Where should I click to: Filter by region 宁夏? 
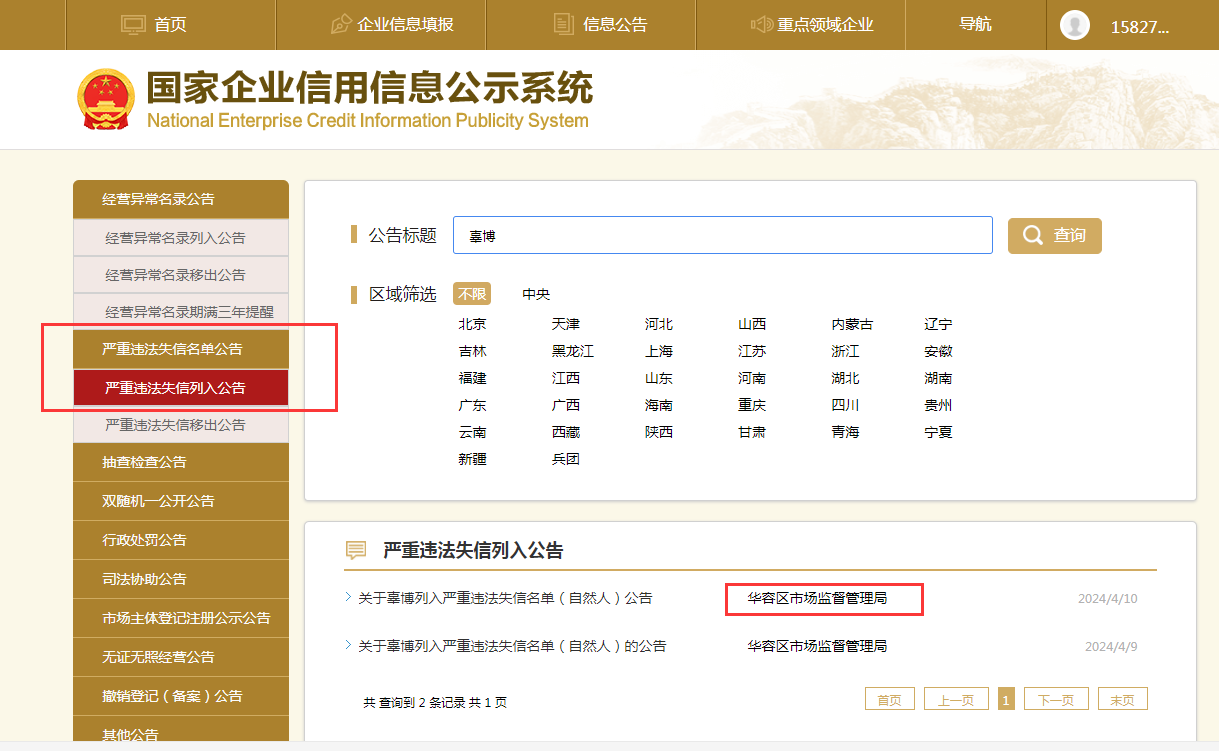[x=938, y=432]
